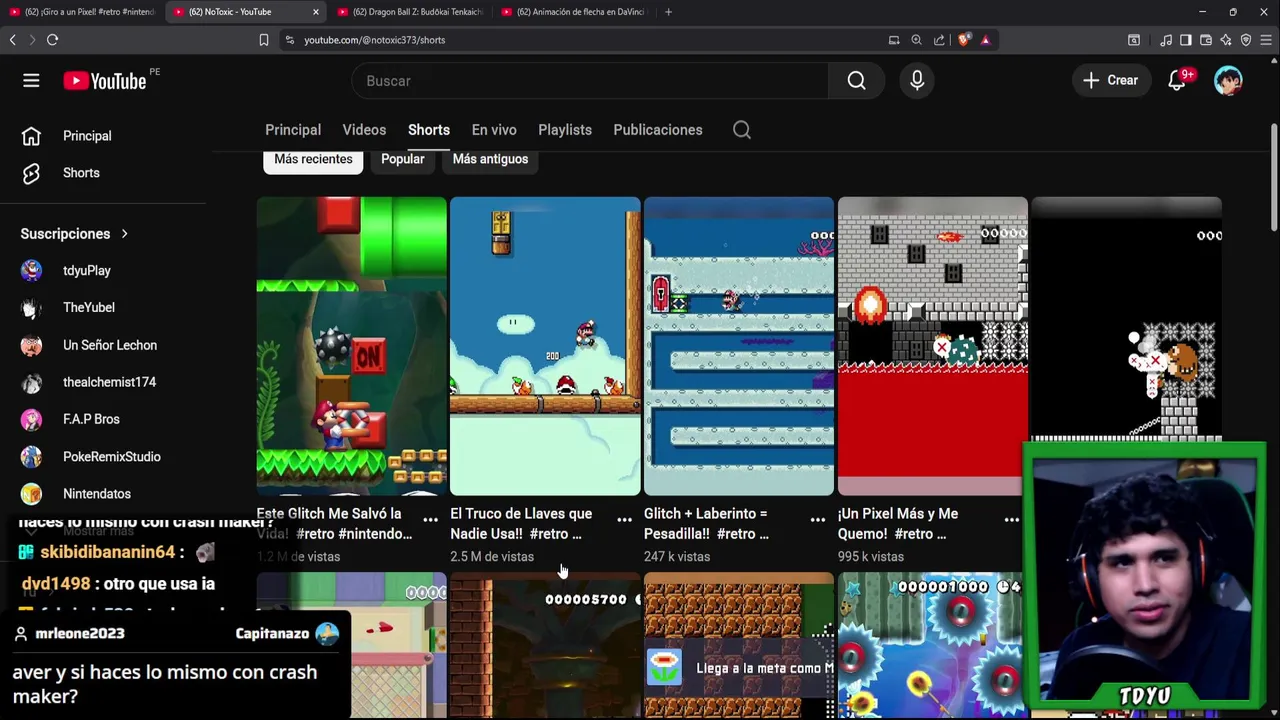Click the install app icon in address bar

pos(894,40)
